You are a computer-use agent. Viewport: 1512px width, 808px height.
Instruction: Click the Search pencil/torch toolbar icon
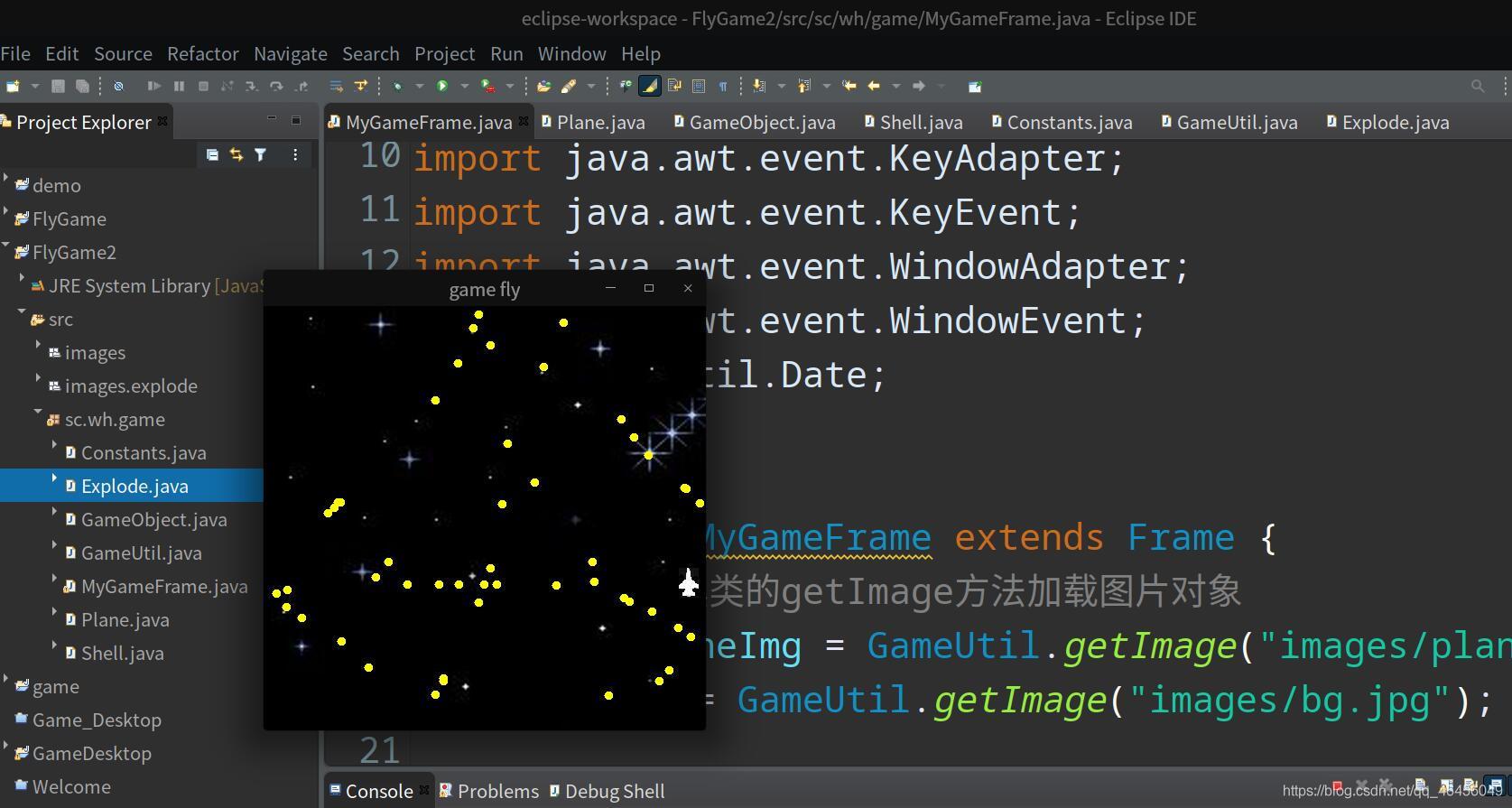tap(569, 87)
